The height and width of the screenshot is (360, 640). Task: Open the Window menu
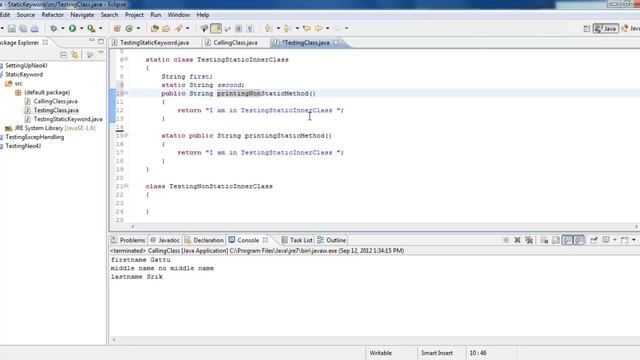point(179,15)
